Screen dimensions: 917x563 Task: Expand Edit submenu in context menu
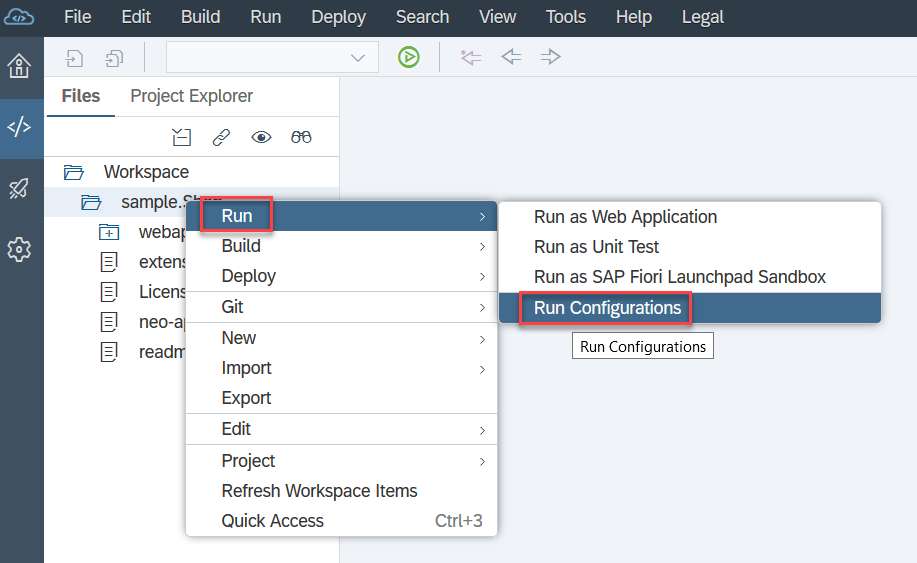pyautogui.click(x=341, y=429)
